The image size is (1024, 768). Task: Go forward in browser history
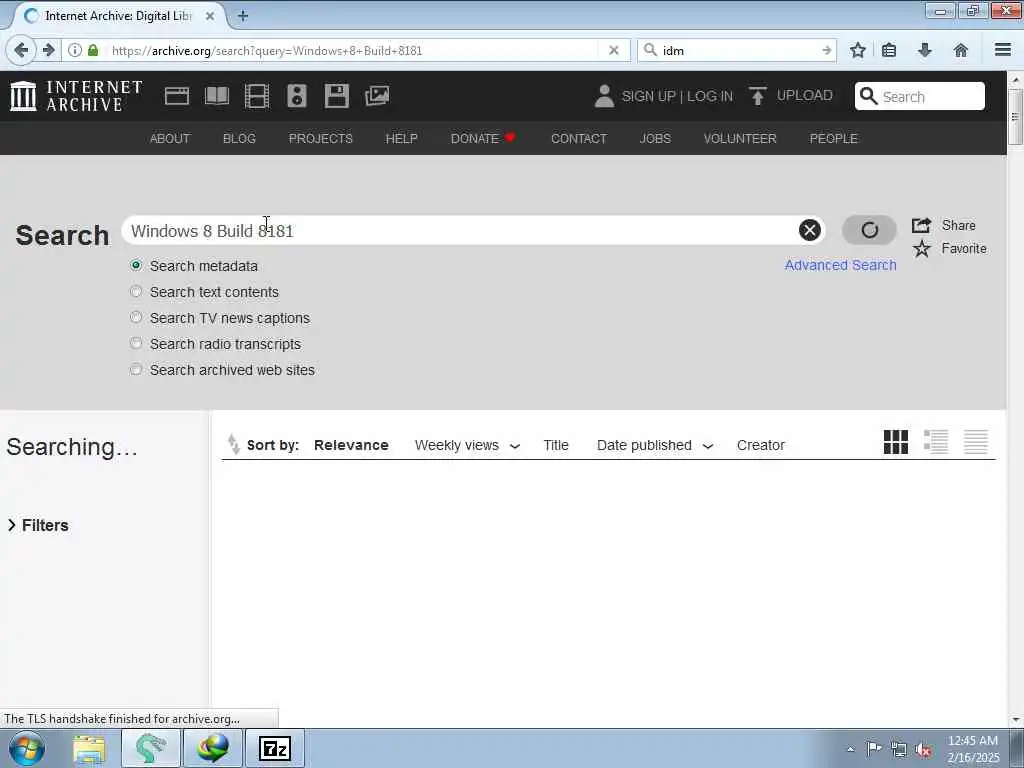click(x=48, y=50)
